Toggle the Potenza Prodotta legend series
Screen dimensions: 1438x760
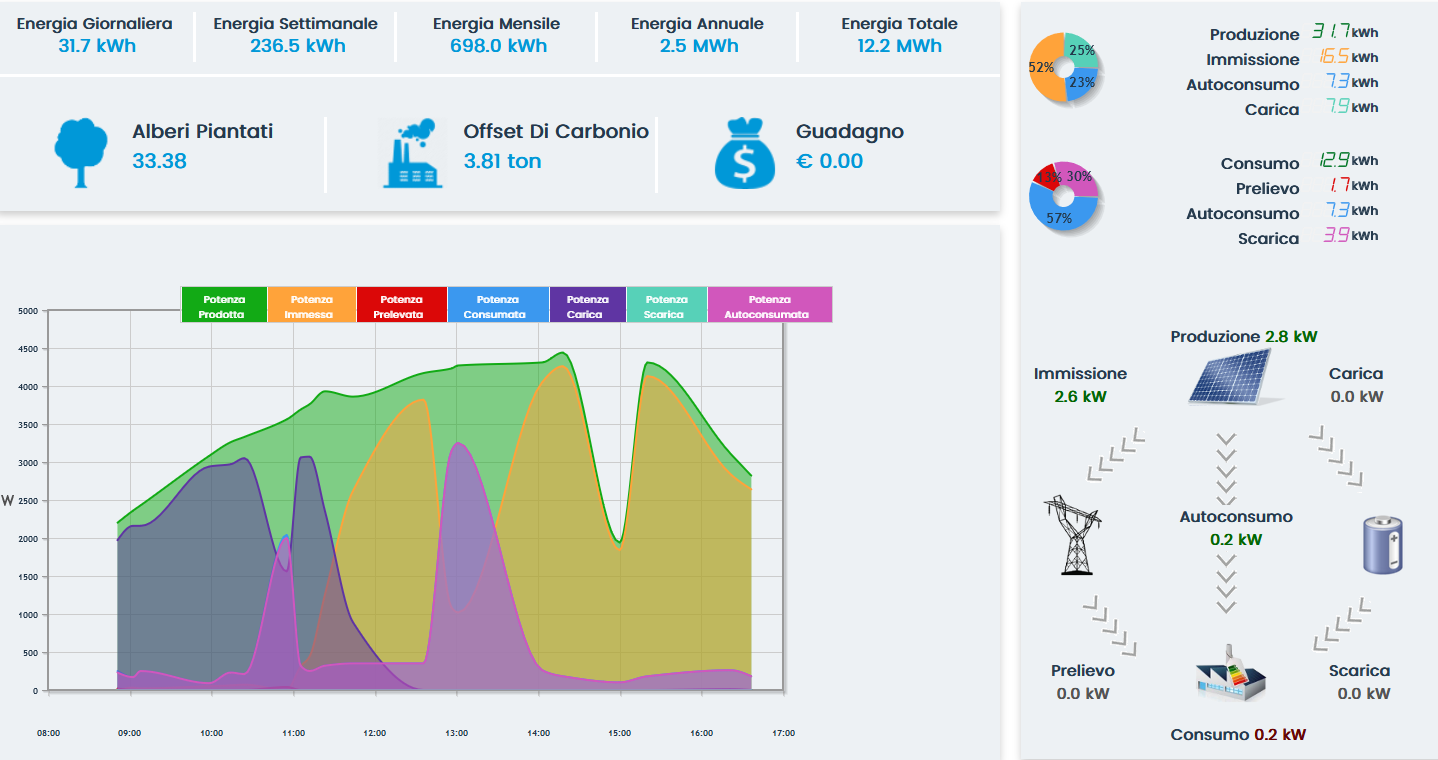224,306
